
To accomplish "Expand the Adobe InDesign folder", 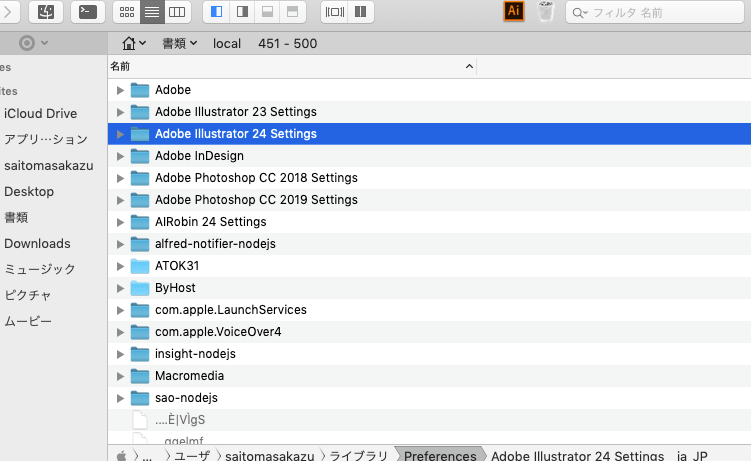I will 120,156.
